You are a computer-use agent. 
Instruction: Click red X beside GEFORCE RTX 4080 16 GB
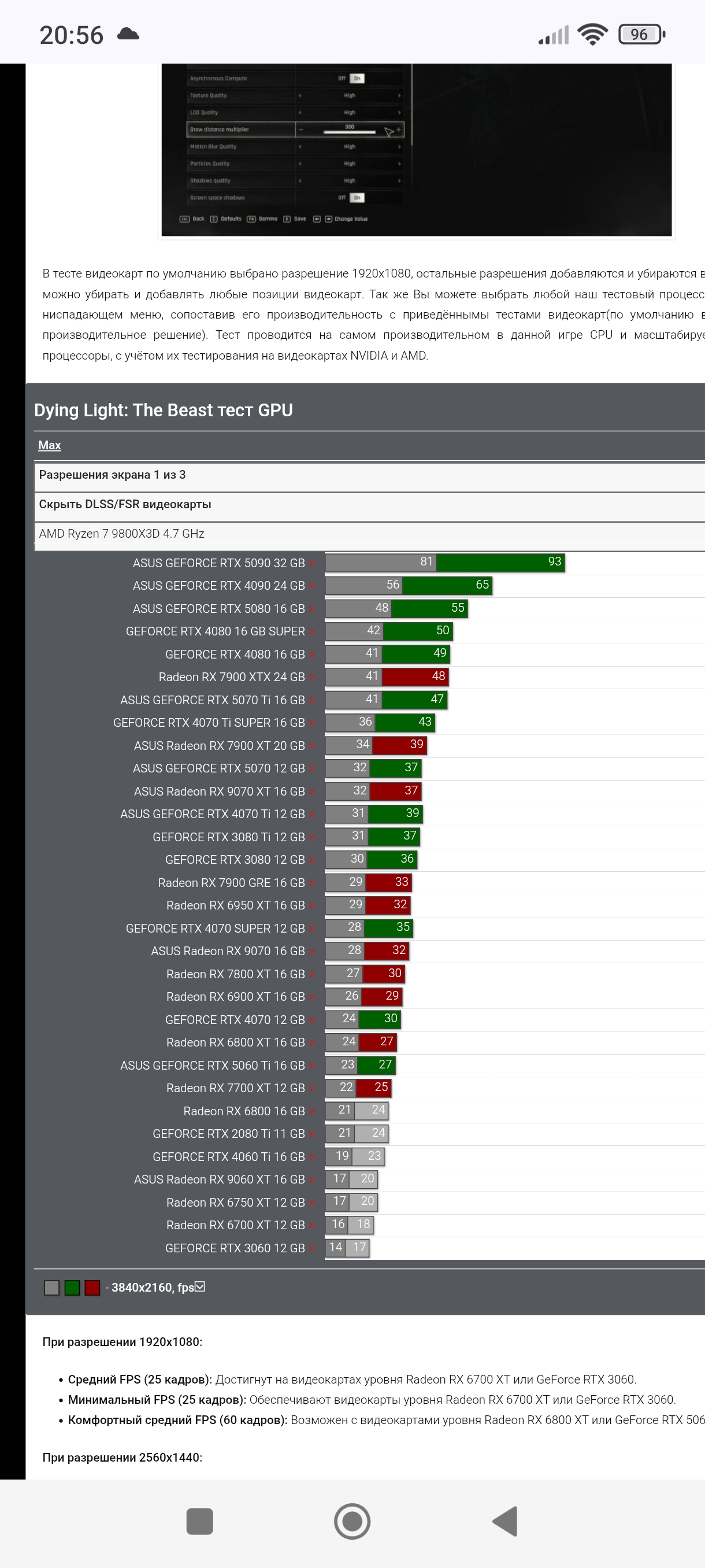point(313,655)
